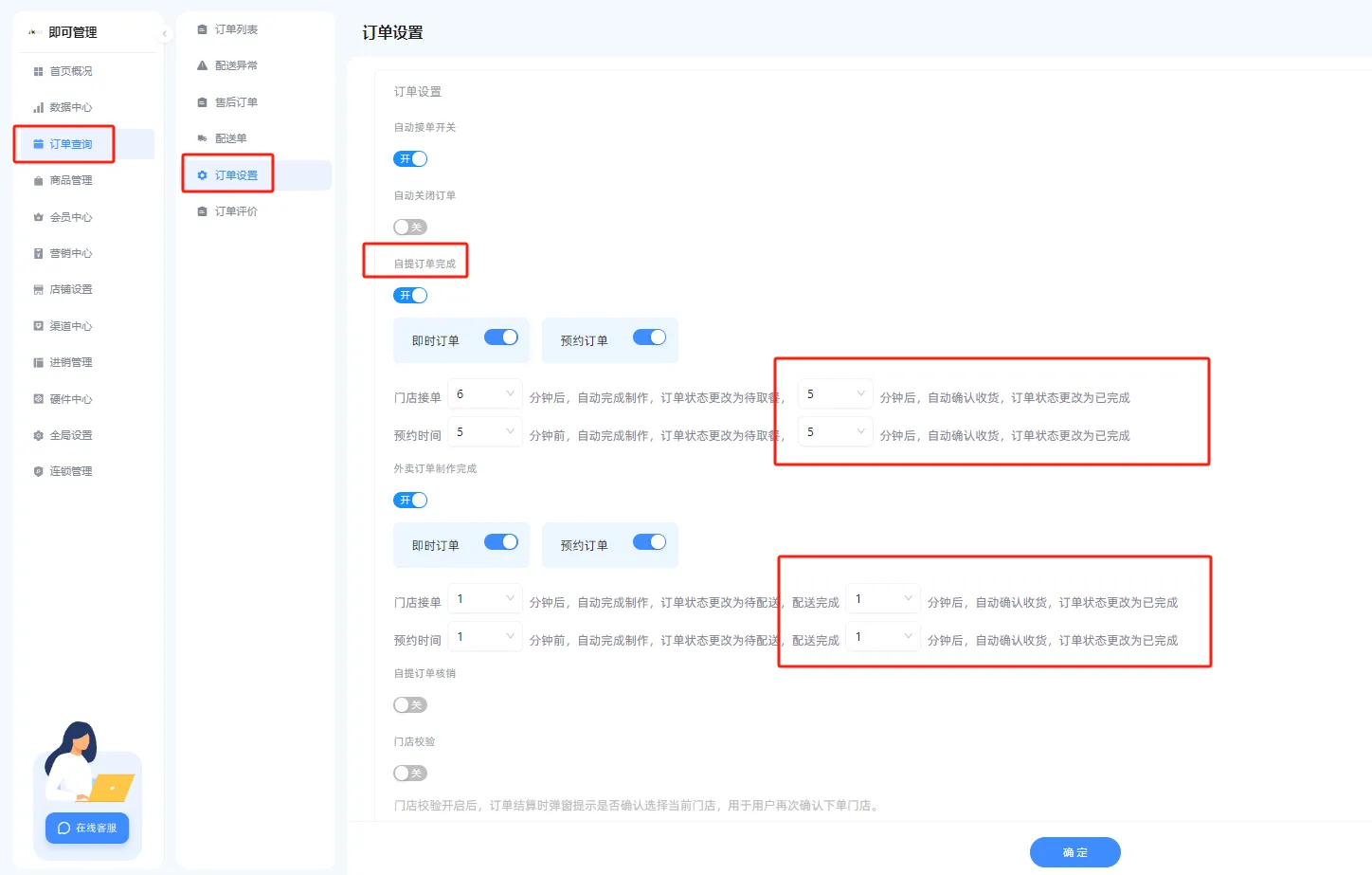Click the 确定 confirm button

click(x=1074, y=852)
